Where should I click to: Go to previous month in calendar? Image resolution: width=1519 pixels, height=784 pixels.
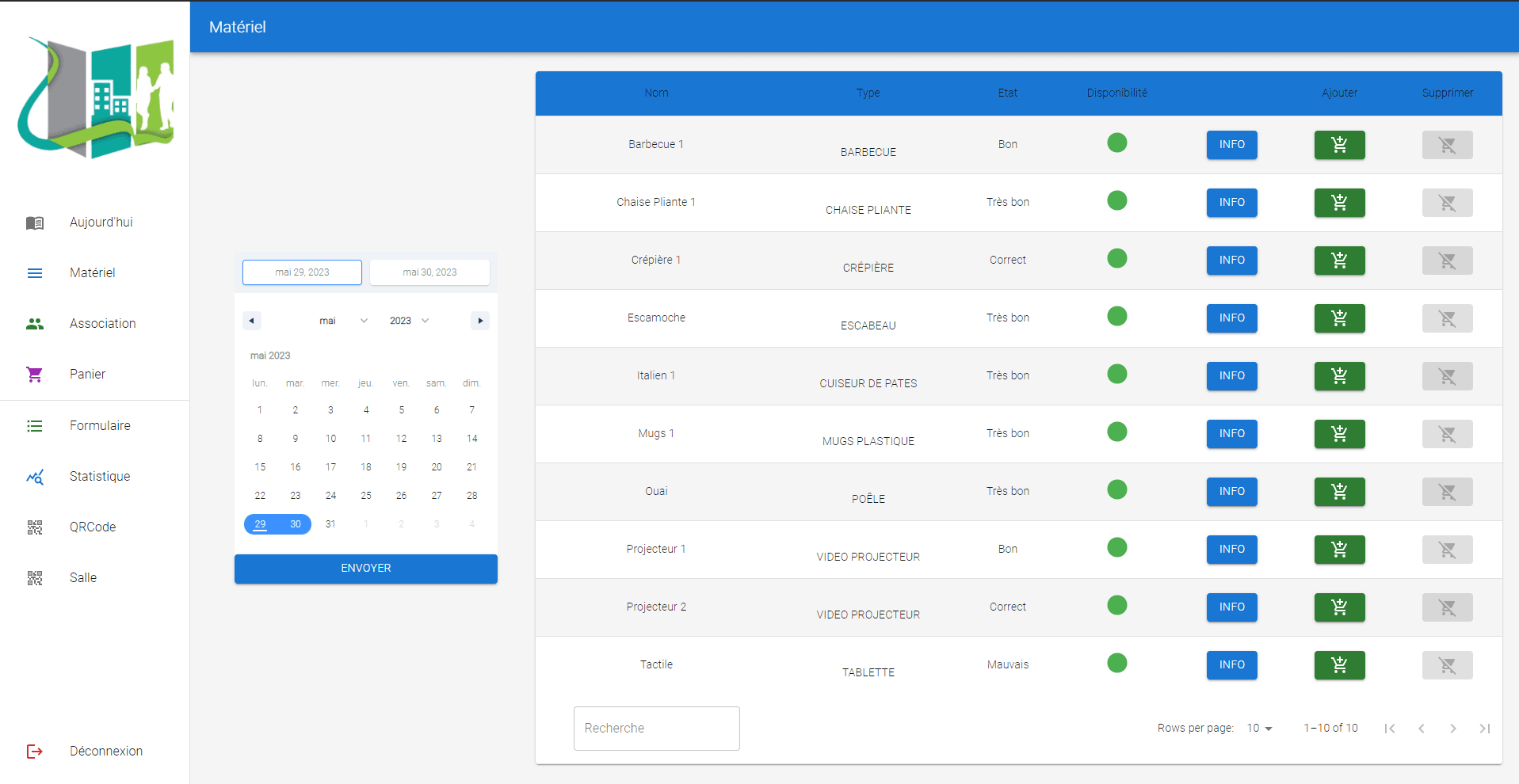(x=252, y=321)
